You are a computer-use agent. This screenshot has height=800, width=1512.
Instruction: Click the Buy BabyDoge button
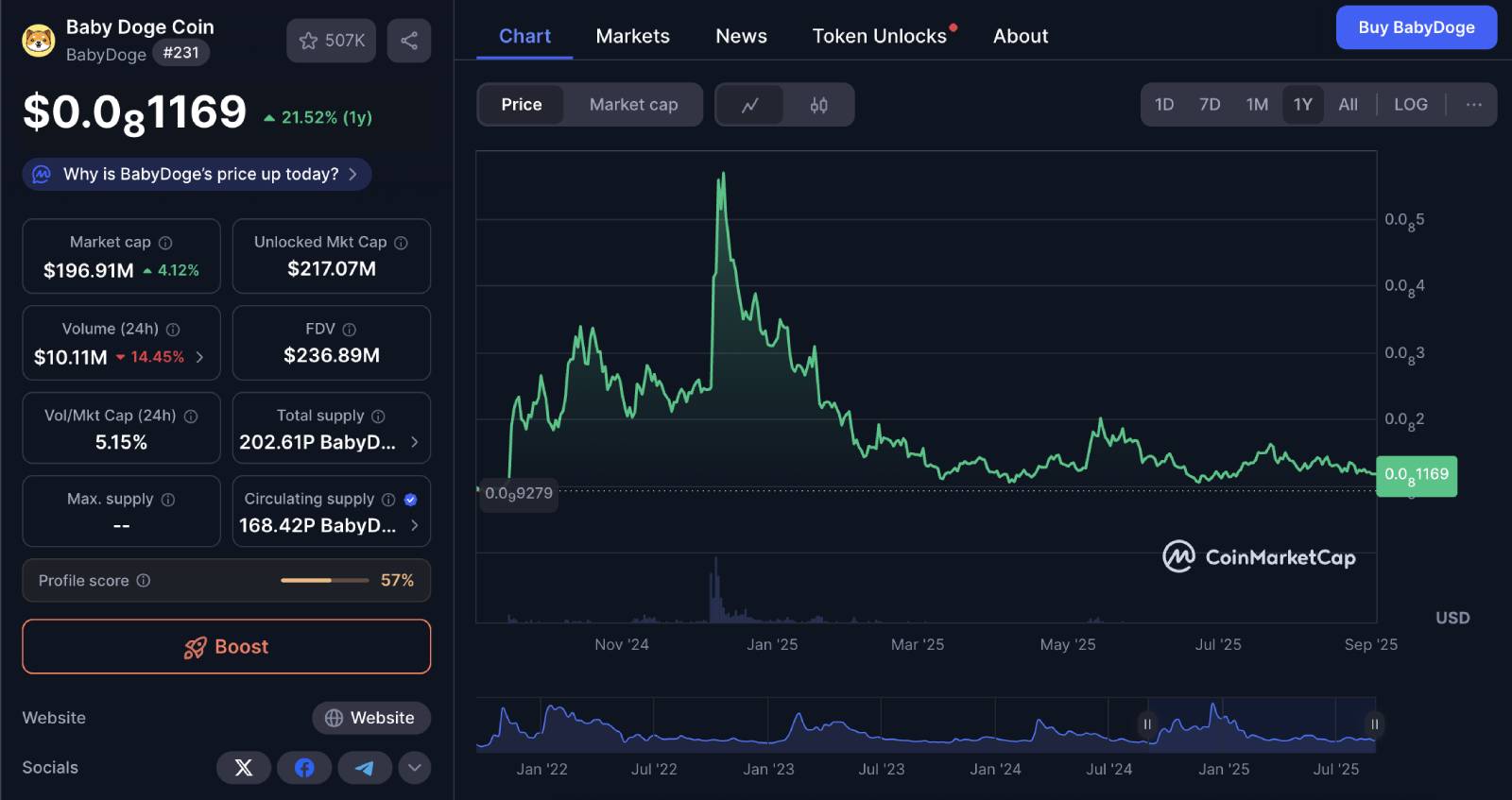pyautogui.click(x=1417, y=27)
